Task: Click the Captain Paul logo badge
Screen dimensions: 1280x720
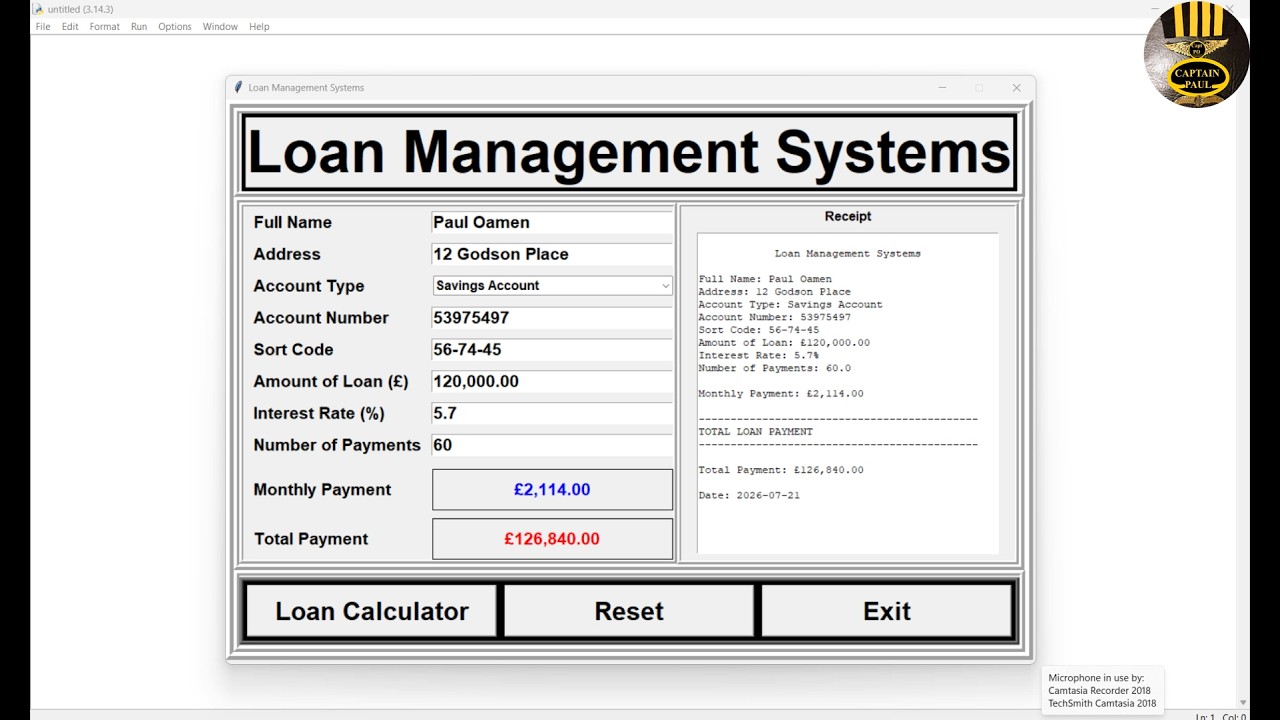Action: [1196, 55]
